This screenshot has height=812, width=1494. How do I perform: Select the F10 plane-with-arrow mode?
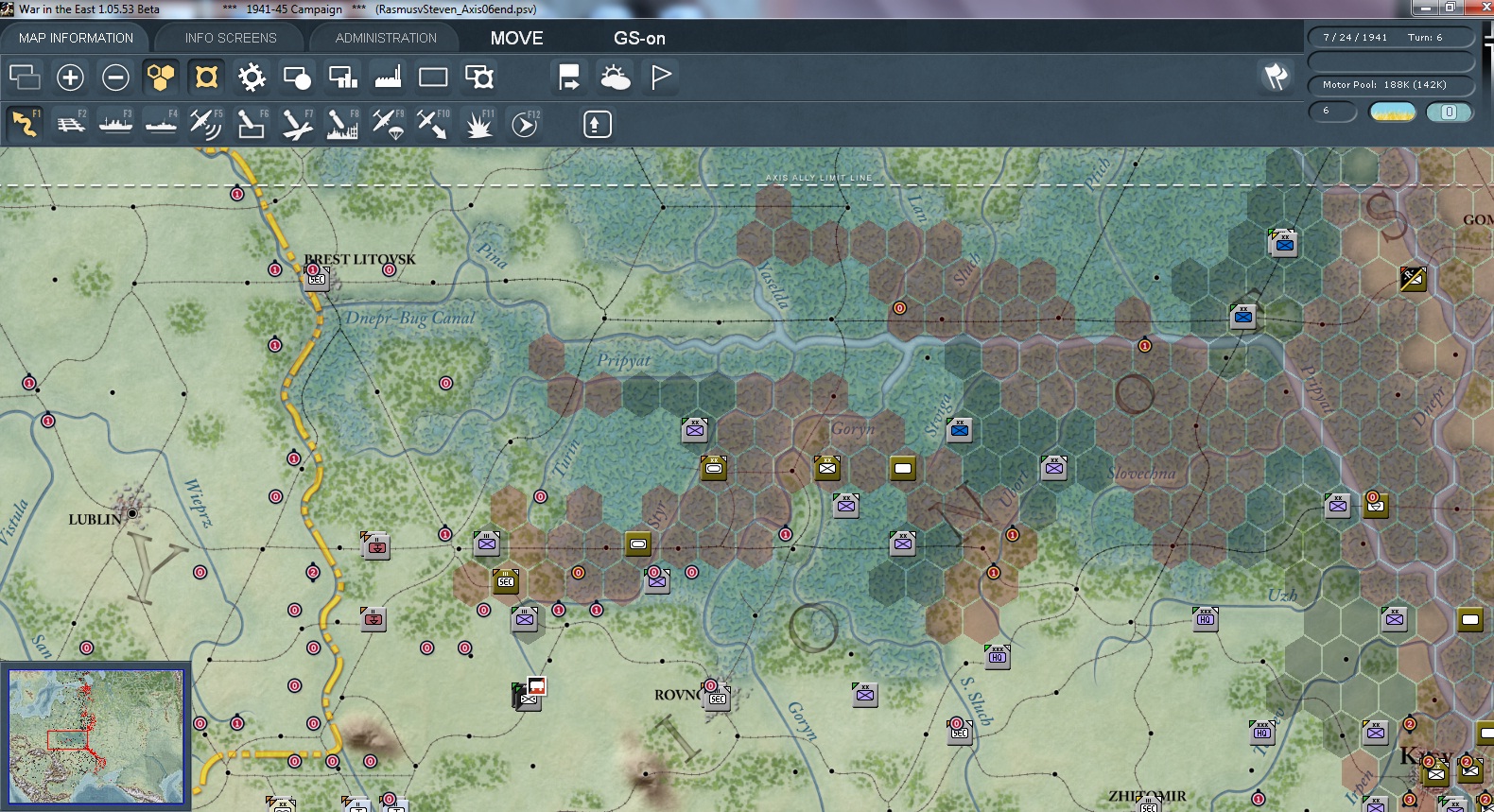point(433,124)
